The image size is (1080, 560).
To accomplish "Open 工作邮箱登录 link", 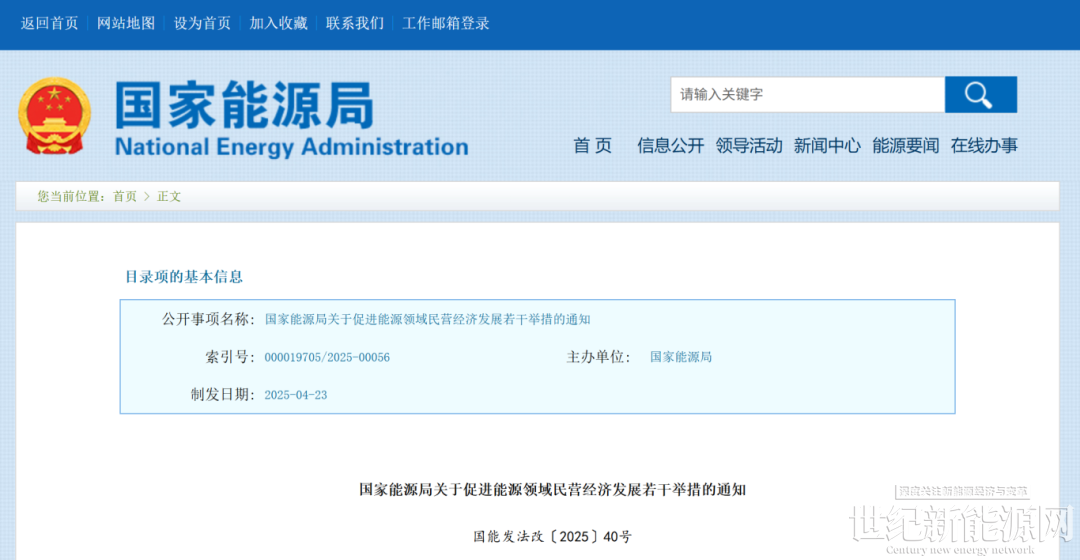I will coord(446,23).
